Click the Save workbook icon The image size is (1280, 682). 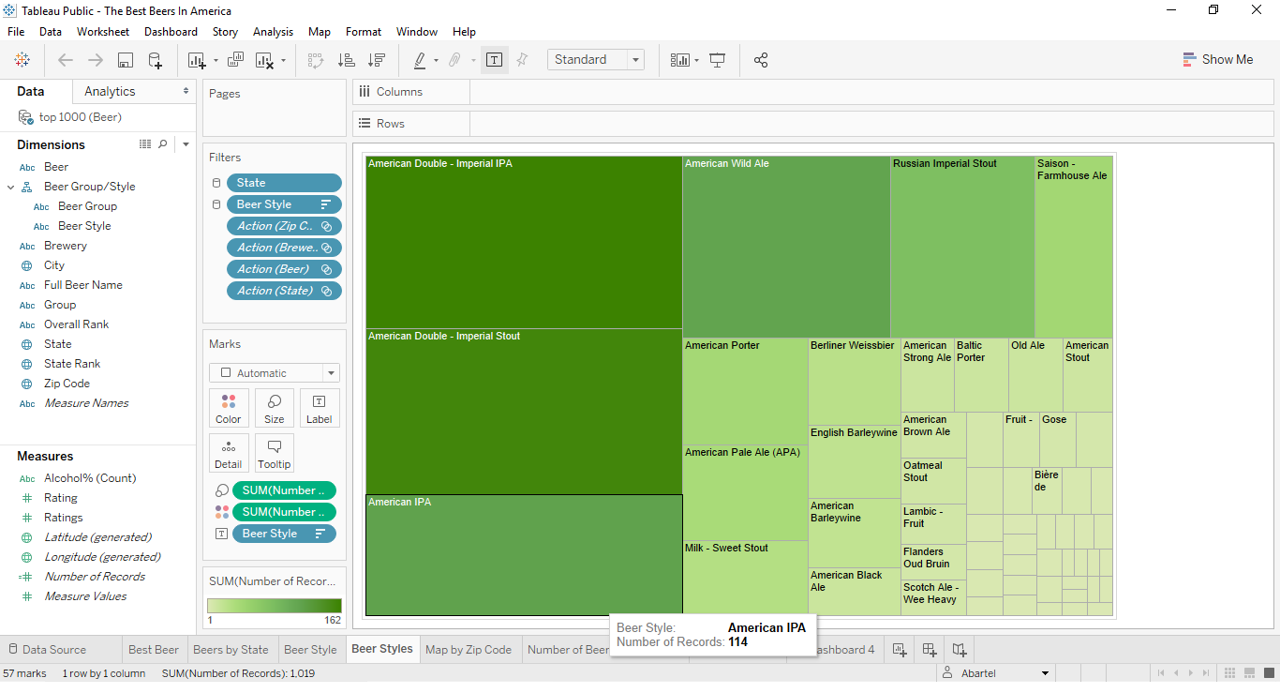click(x=125, y=60)
